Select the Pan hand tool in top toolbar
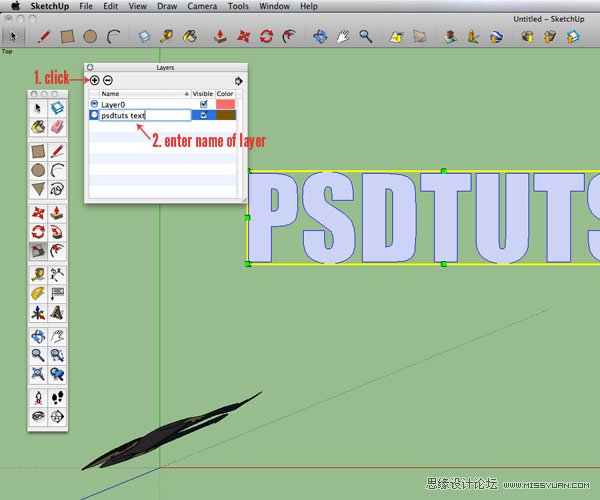600x500 pixels. pyautogui.click(x=343, y=37)
